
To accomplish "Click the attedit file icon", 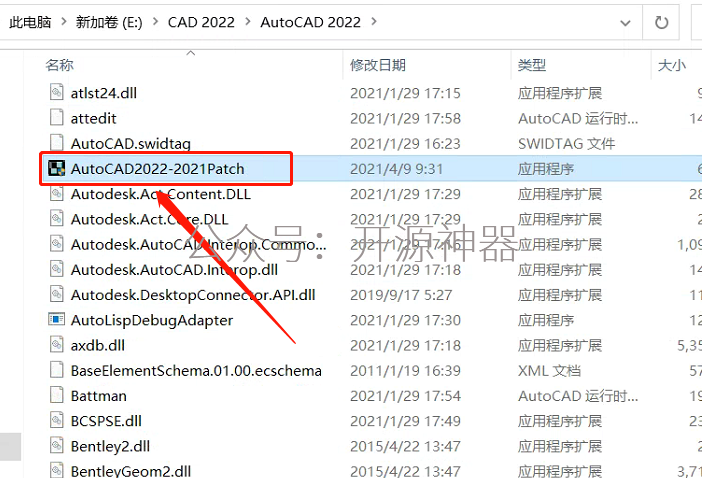I will (x=56, y=118).
